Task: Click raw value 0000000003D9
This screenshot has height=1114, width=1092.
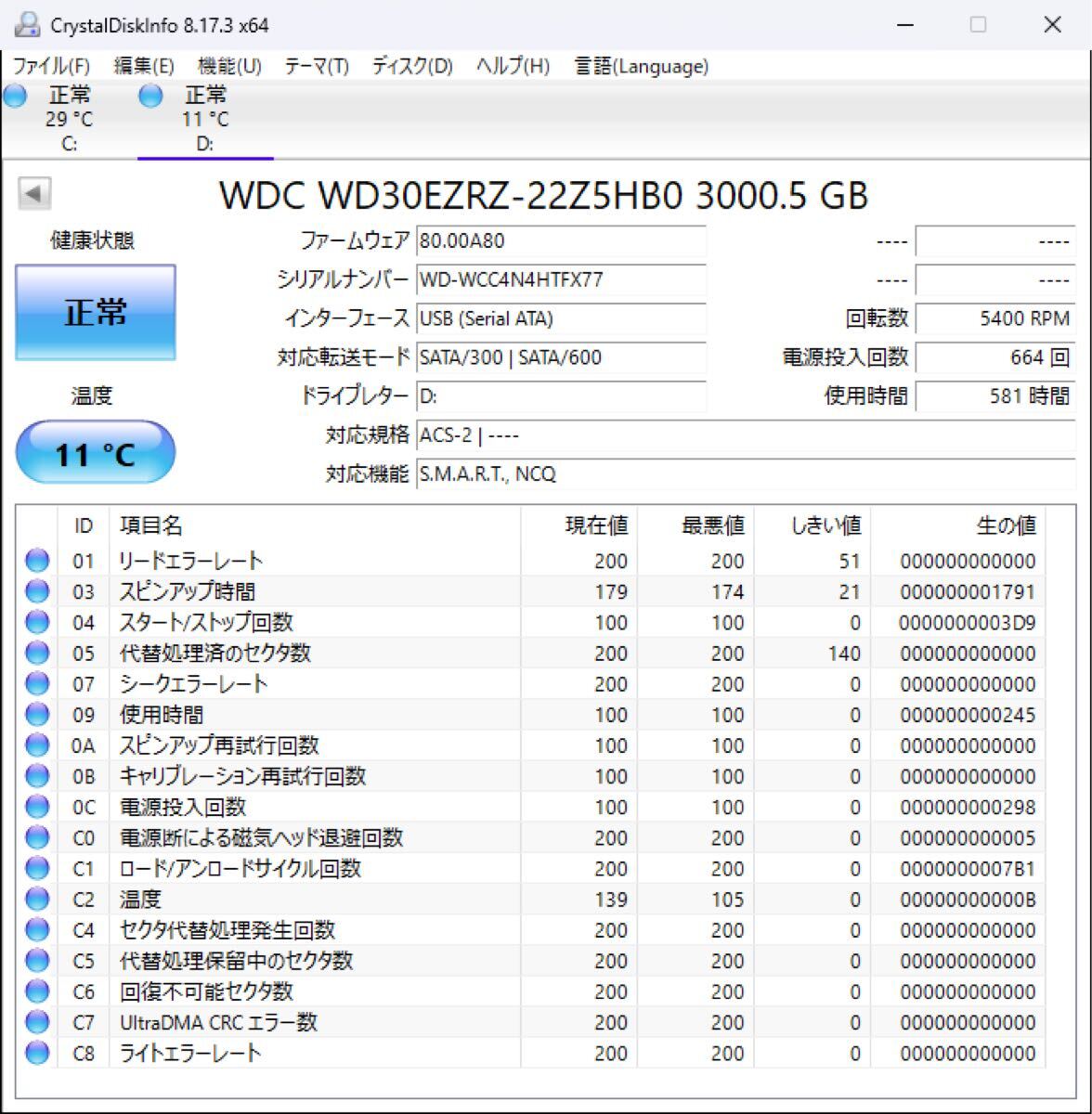Action: [968, 623]
